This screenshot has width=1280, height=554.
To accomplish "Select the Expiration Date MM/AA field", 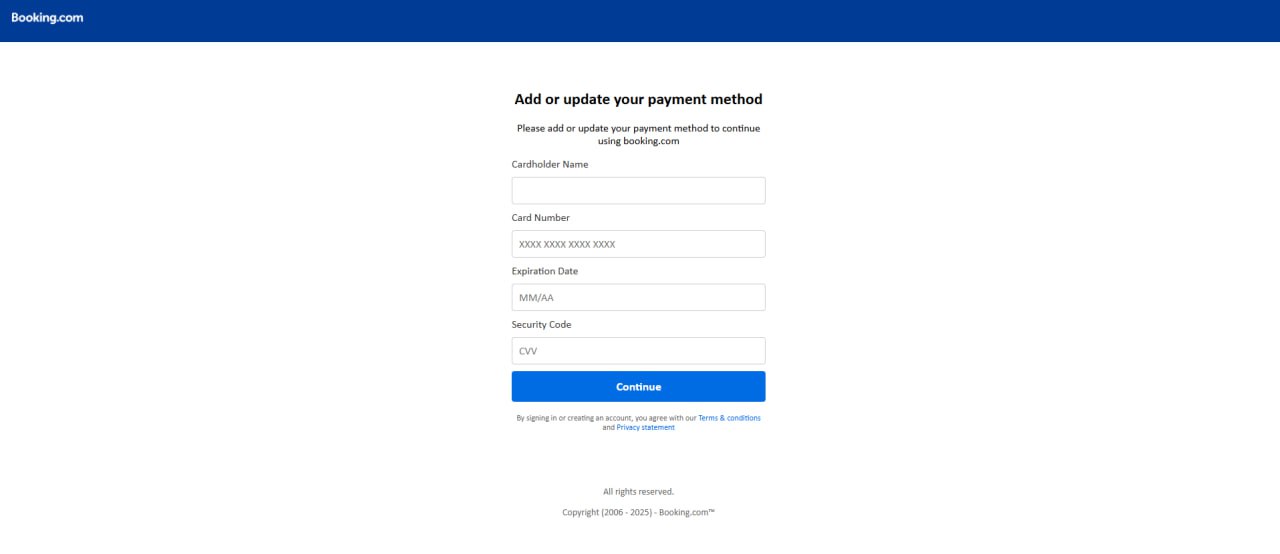I will pyautogui.click(x=638, y=297).
